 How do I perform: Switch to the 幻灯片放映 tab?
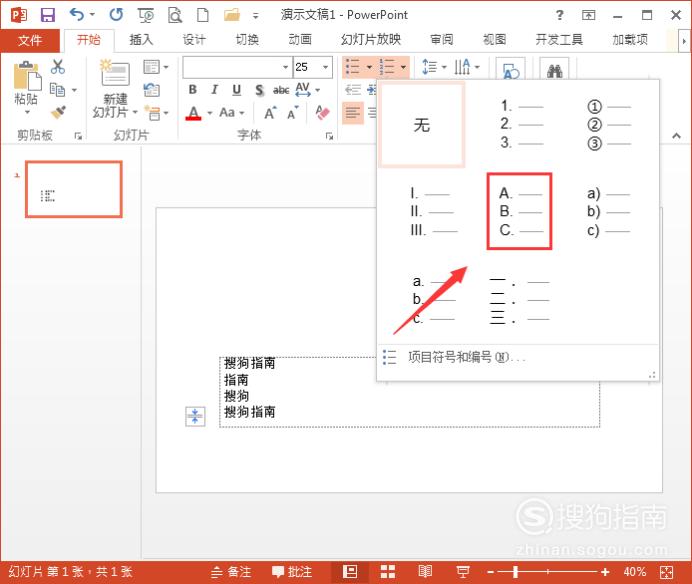click(371, 40)
